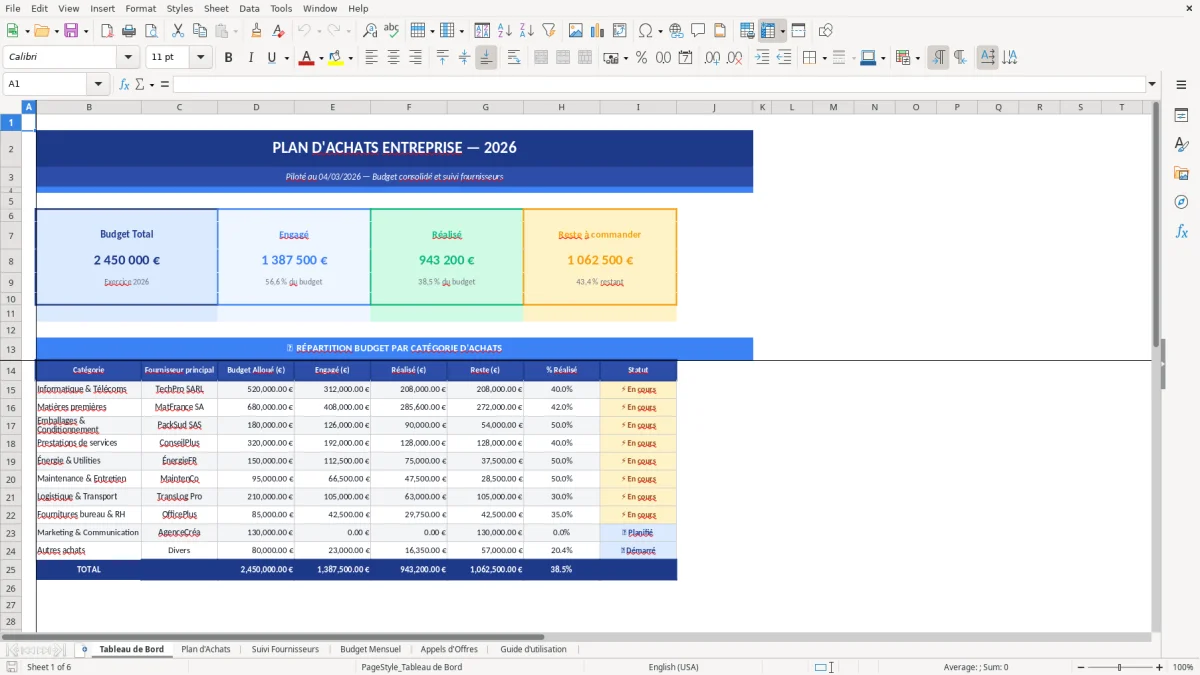Click the Font Color red A swatch
The width and height of the screenshot is (1200, 675).
[306, 58]
